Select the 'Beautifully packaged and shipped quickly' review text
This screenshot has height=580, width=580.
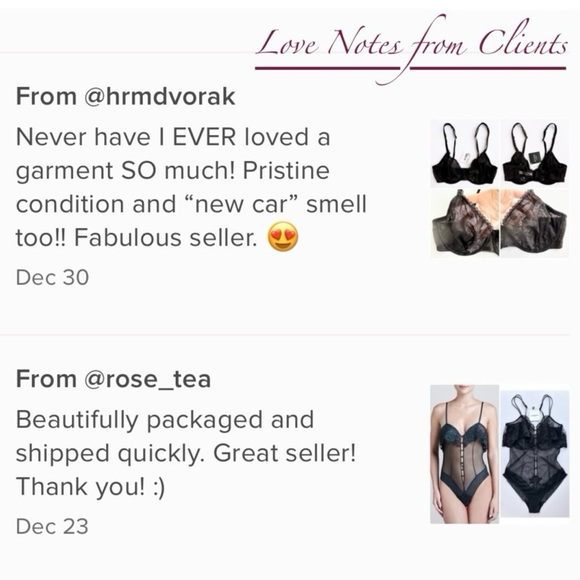click(186, 453)
